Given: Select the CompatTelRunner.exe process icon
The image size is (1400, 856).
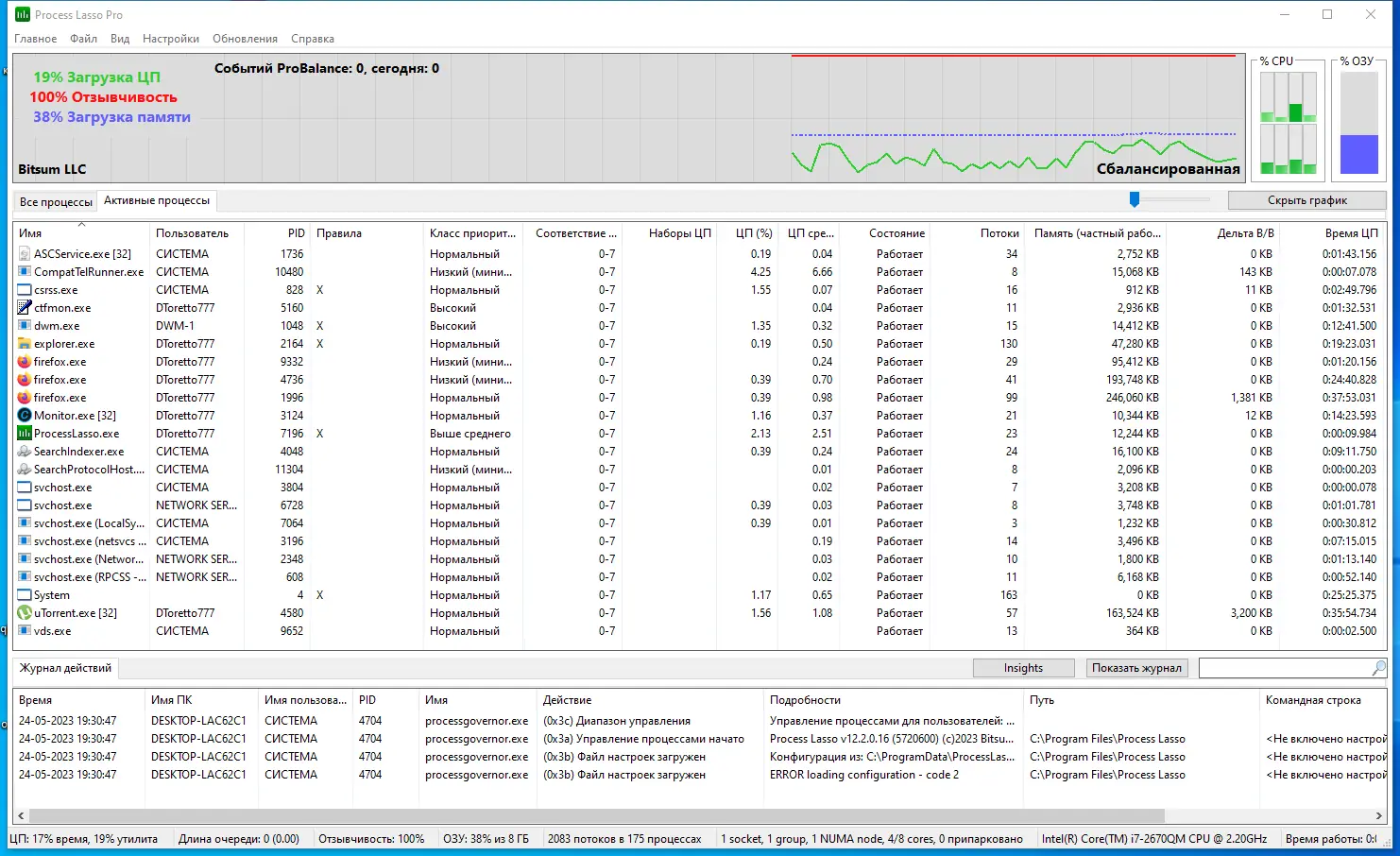Looking at the screenshot, I should 25,272.
